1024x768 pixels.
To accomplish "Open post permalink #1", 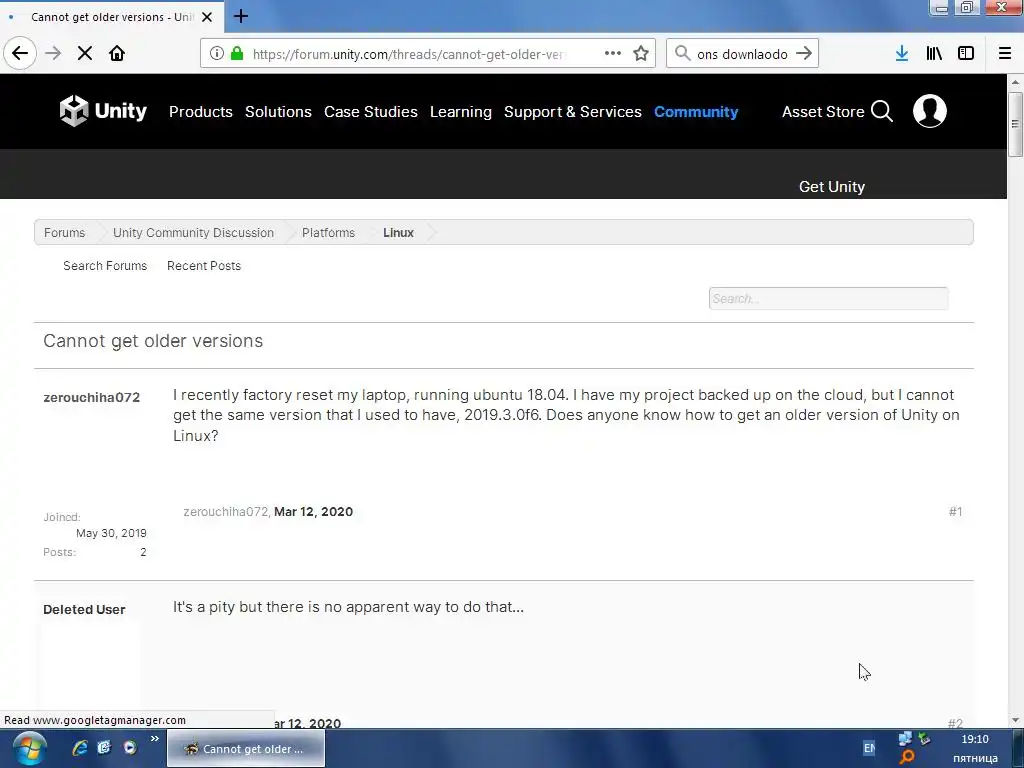I will click(x=955, y=511).
